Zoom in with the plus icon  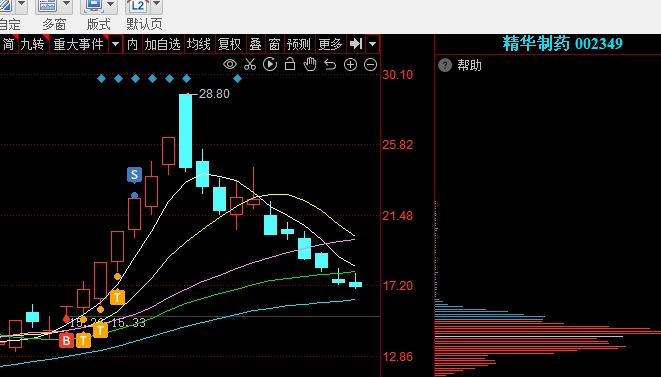point(350,65)
